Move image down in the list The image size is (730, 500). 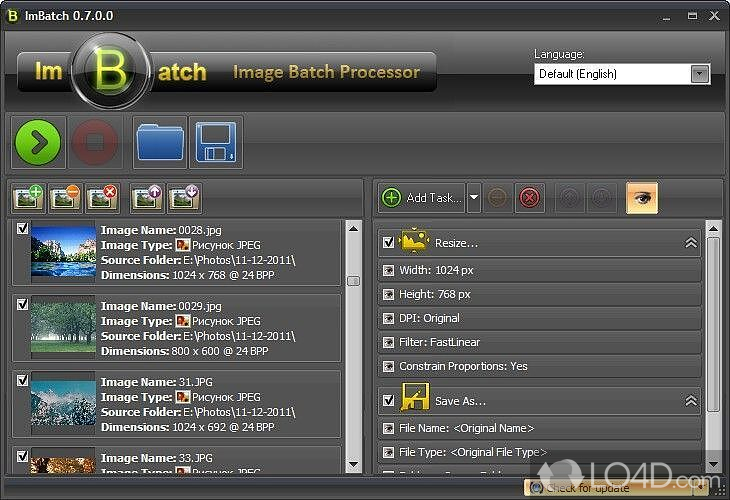[x=184, y=198]
